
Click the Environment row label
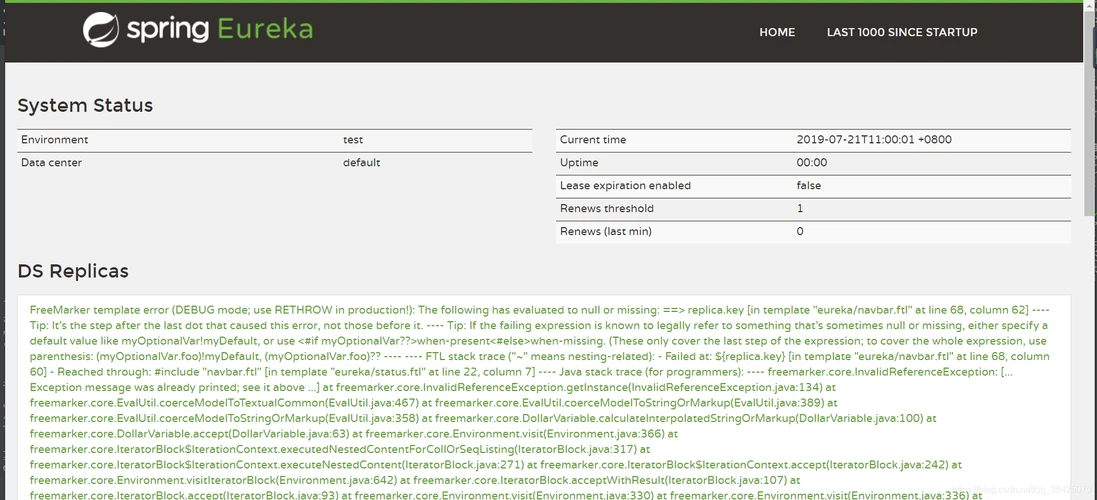point(55,140)
